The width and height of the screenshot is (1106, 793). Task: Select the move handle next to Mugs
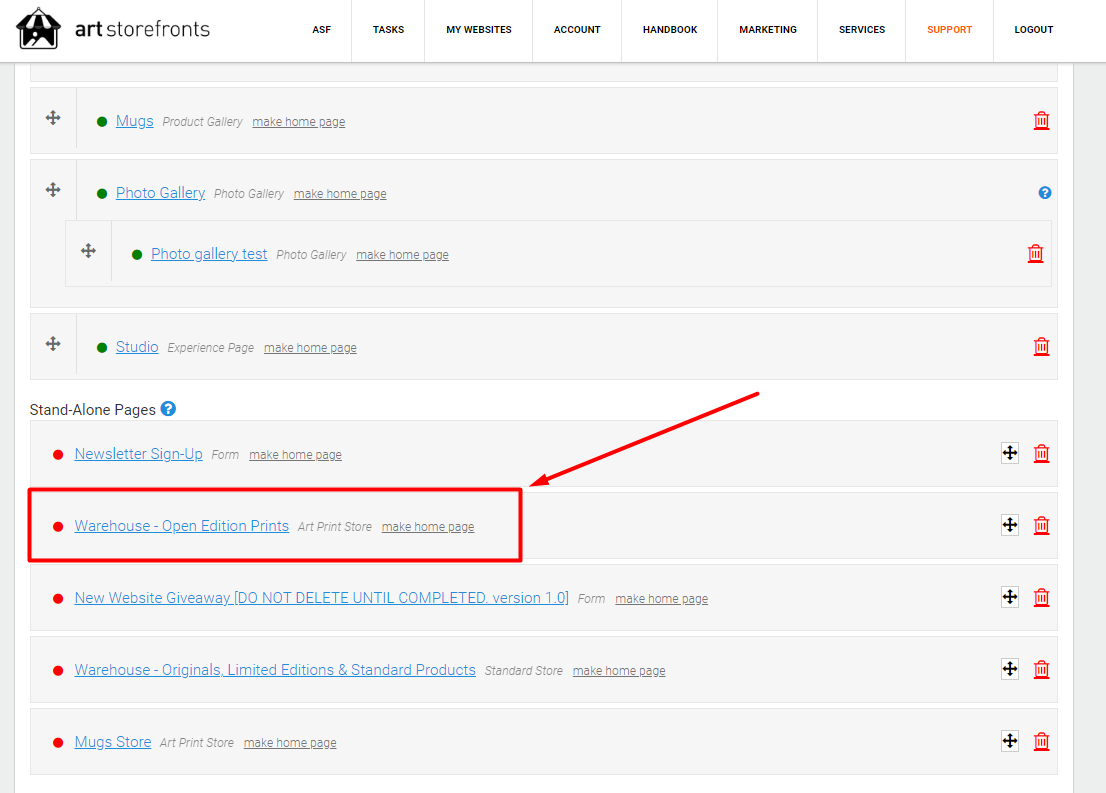point(52,117)
